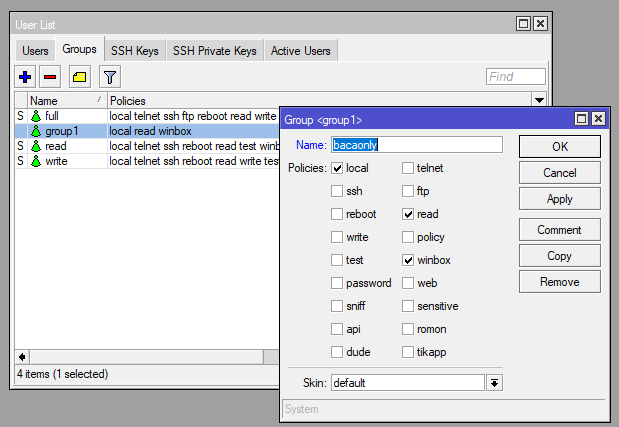Open the Skin dropdown arrow

click(494, 383)
